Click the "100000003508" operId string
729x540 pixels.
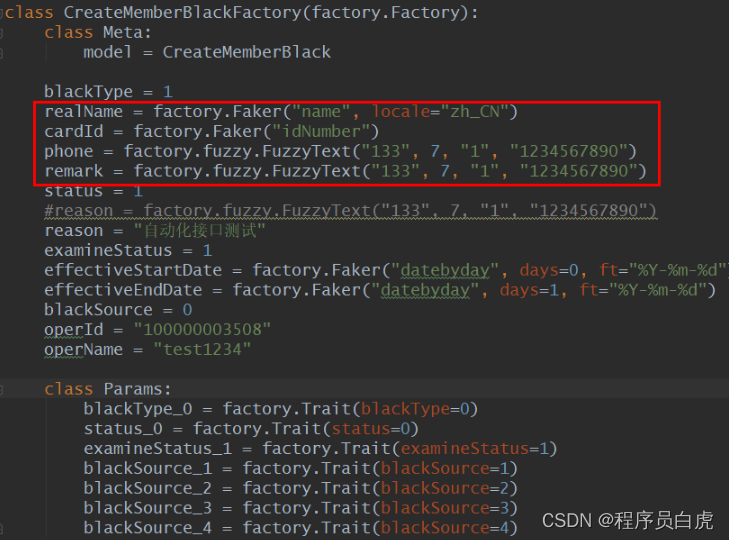point(202,330)
